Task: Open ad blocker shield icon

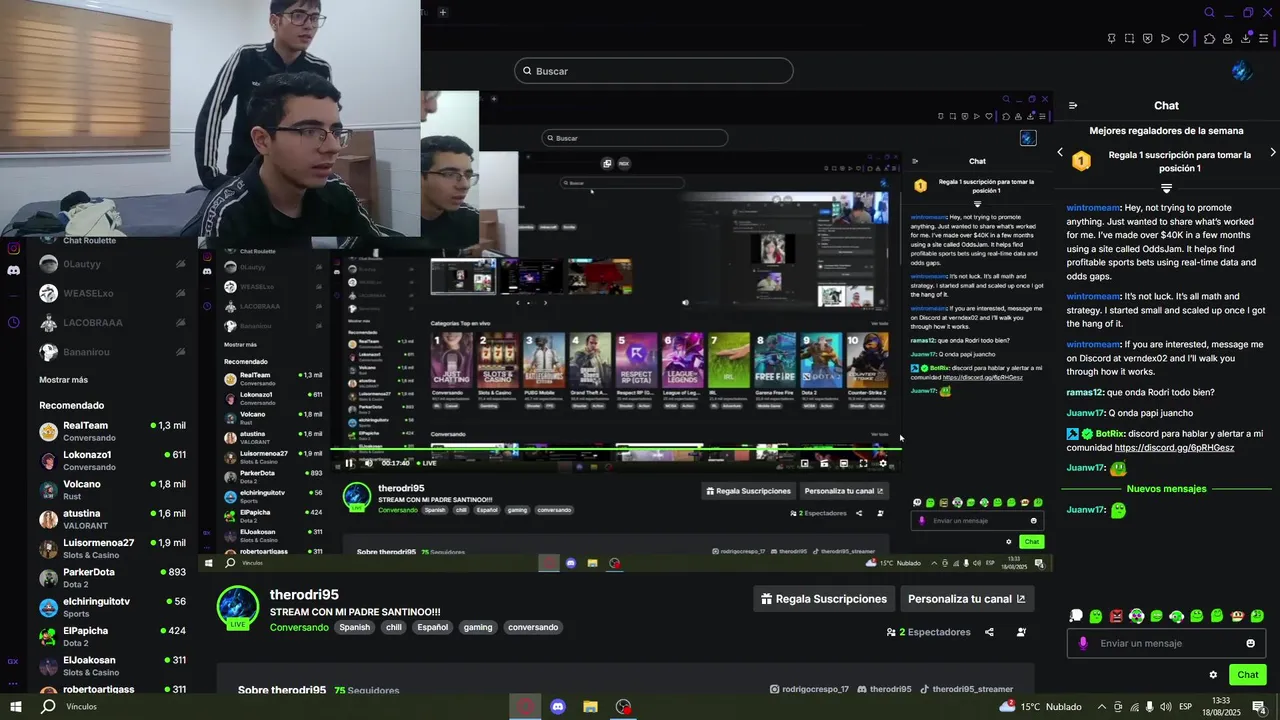Action: 1147,39
